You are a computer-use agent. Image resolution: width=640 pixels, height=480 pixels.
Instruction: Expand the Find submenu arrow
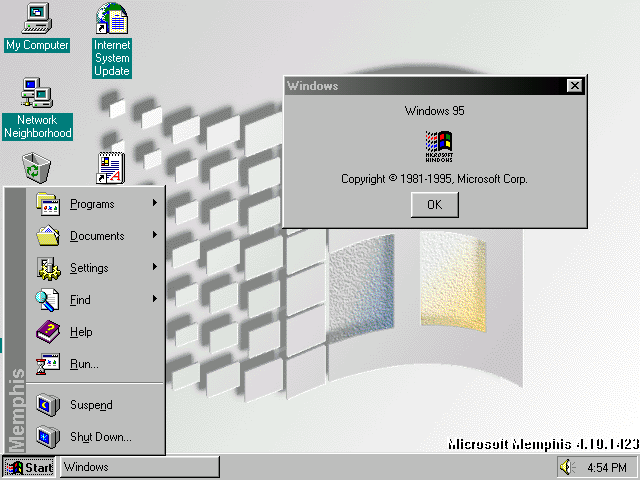155,300
